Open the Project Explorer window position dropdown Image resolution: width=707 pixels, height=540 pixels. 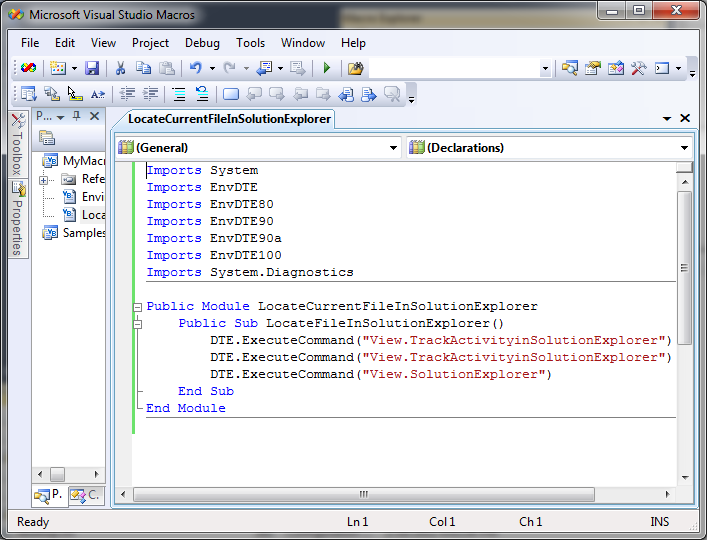click(x=60, y=117)
